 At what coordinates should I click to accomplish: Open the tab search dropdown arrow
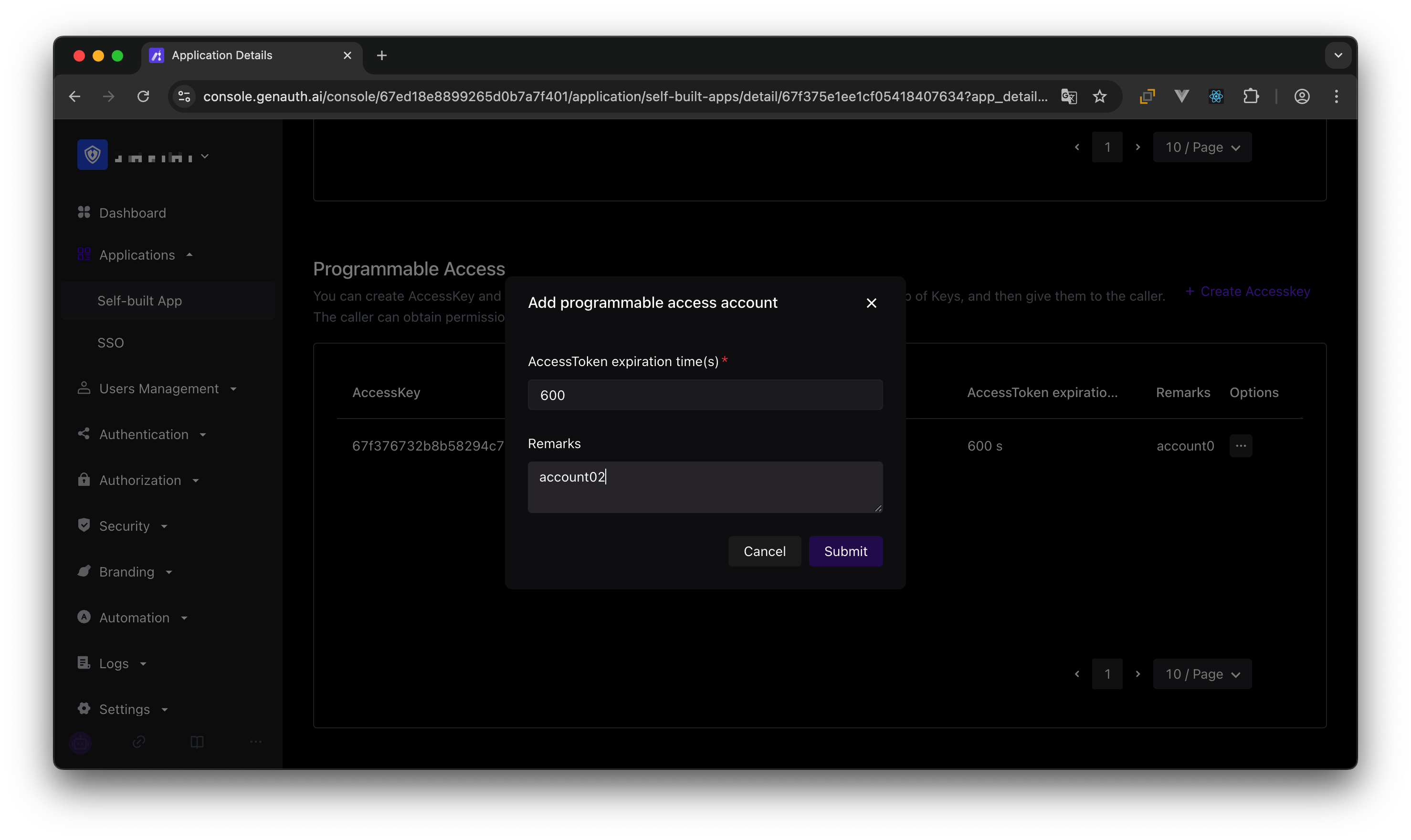(1337, 55)
